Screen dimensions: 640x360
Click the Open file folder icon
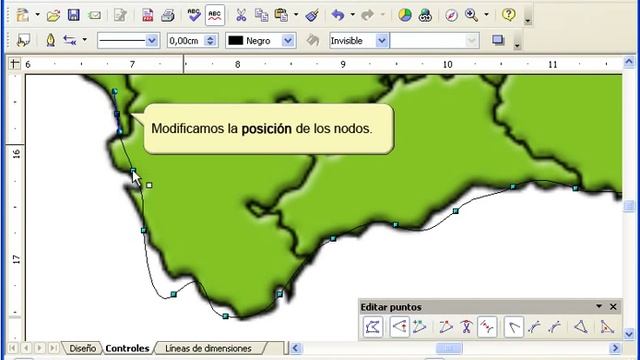point(53,16)
